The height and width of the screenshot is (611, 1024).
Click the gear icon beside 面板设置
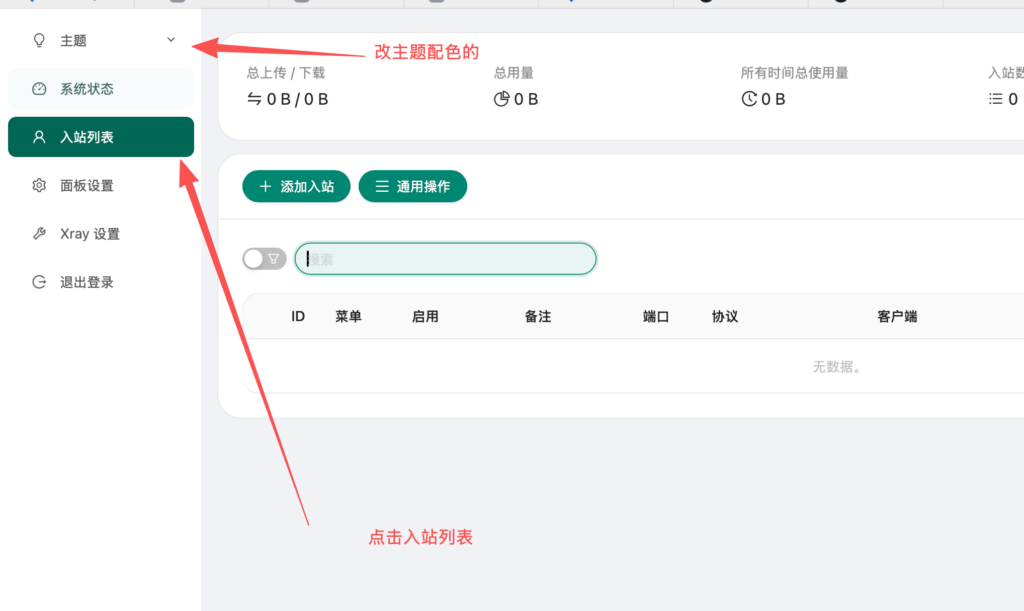pyautogui.click(x=39, y=185)
